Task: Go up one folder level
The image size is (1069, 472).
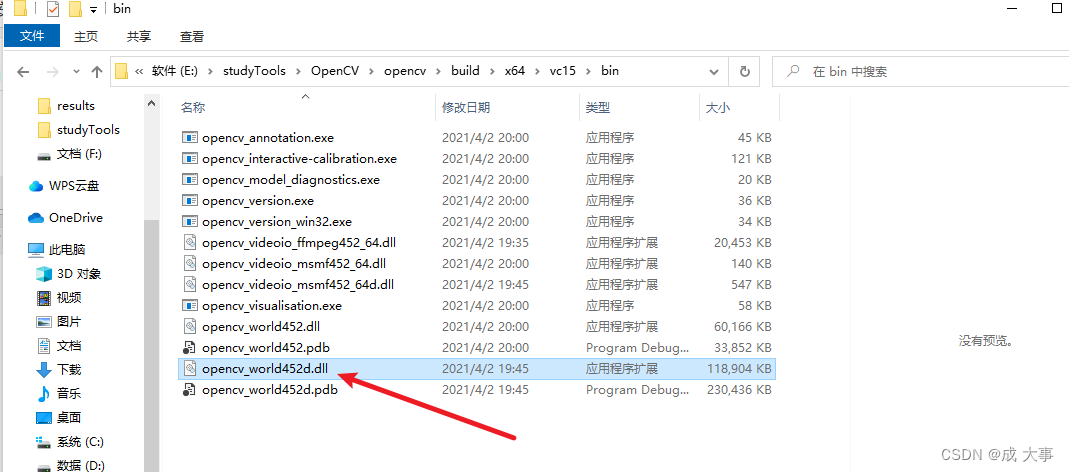Action: coord(97,71)
